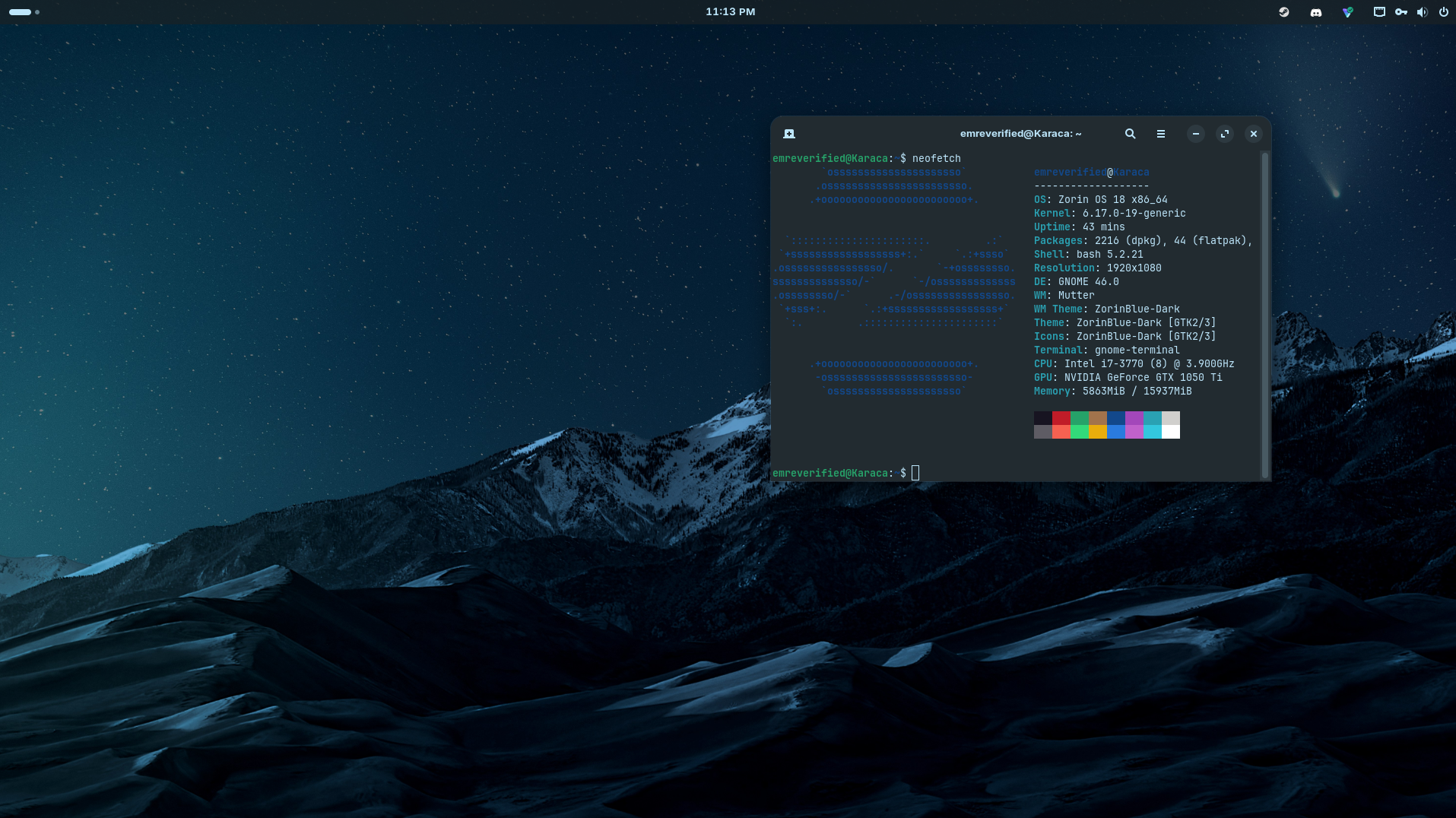Open the Discord tray icon
The height and width of the screenshot is (818, 1456).
[1316, 12]
